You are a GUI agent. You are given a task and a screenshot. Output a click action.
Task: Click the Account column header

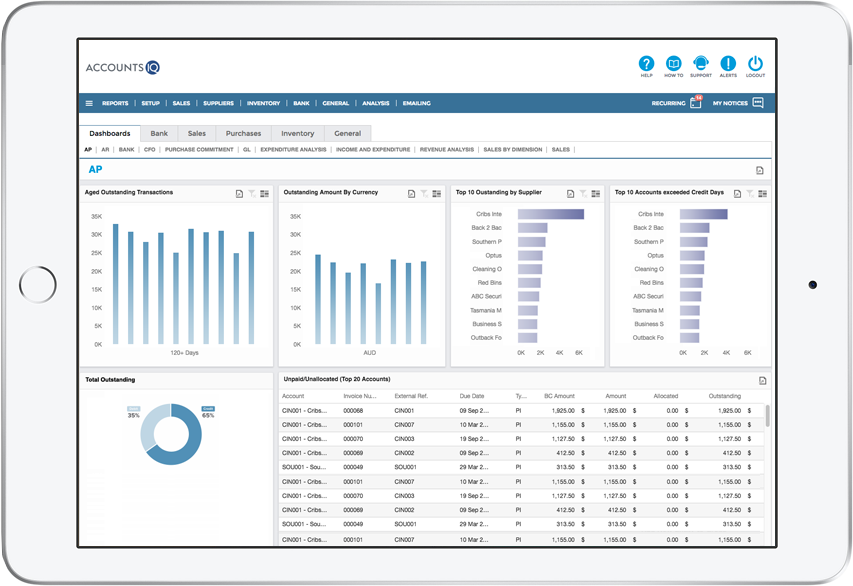293,396
